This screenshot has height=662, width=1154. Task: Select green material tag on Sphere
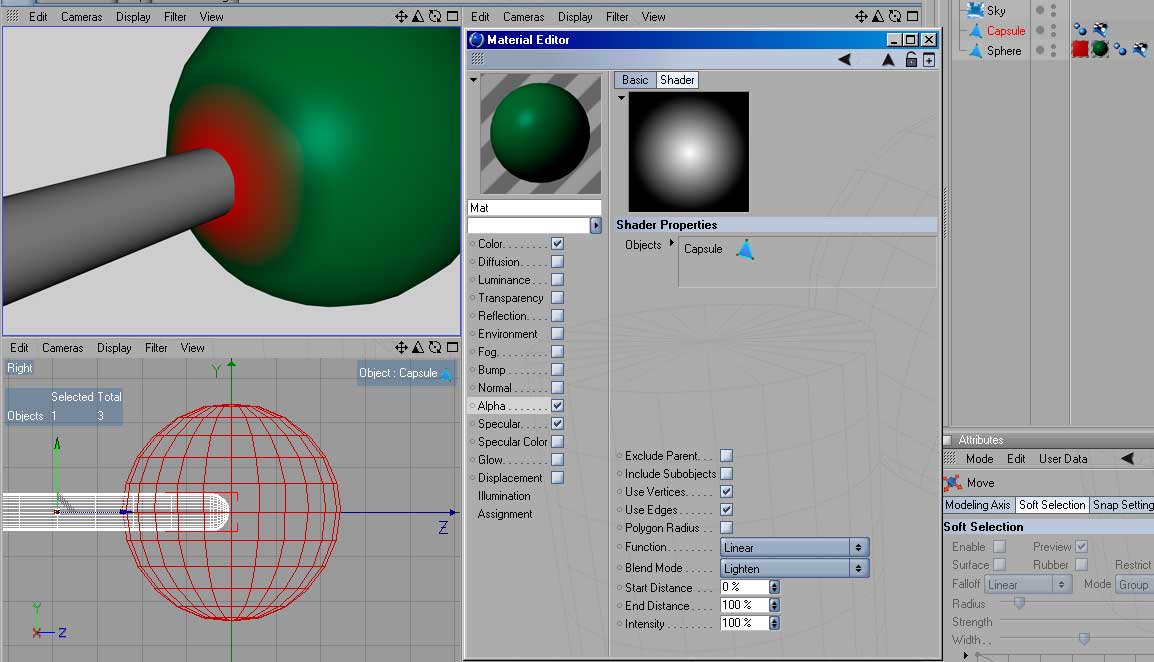(x=1100, y=49)
